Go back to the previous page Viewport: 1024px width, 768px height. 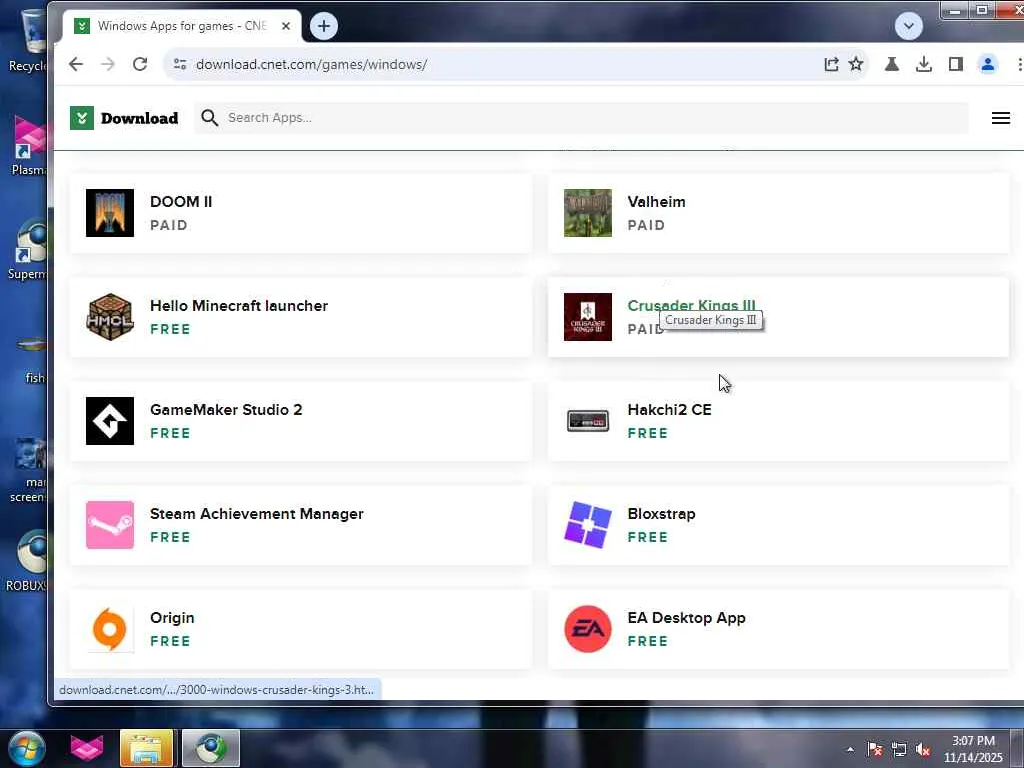point(76,64)
